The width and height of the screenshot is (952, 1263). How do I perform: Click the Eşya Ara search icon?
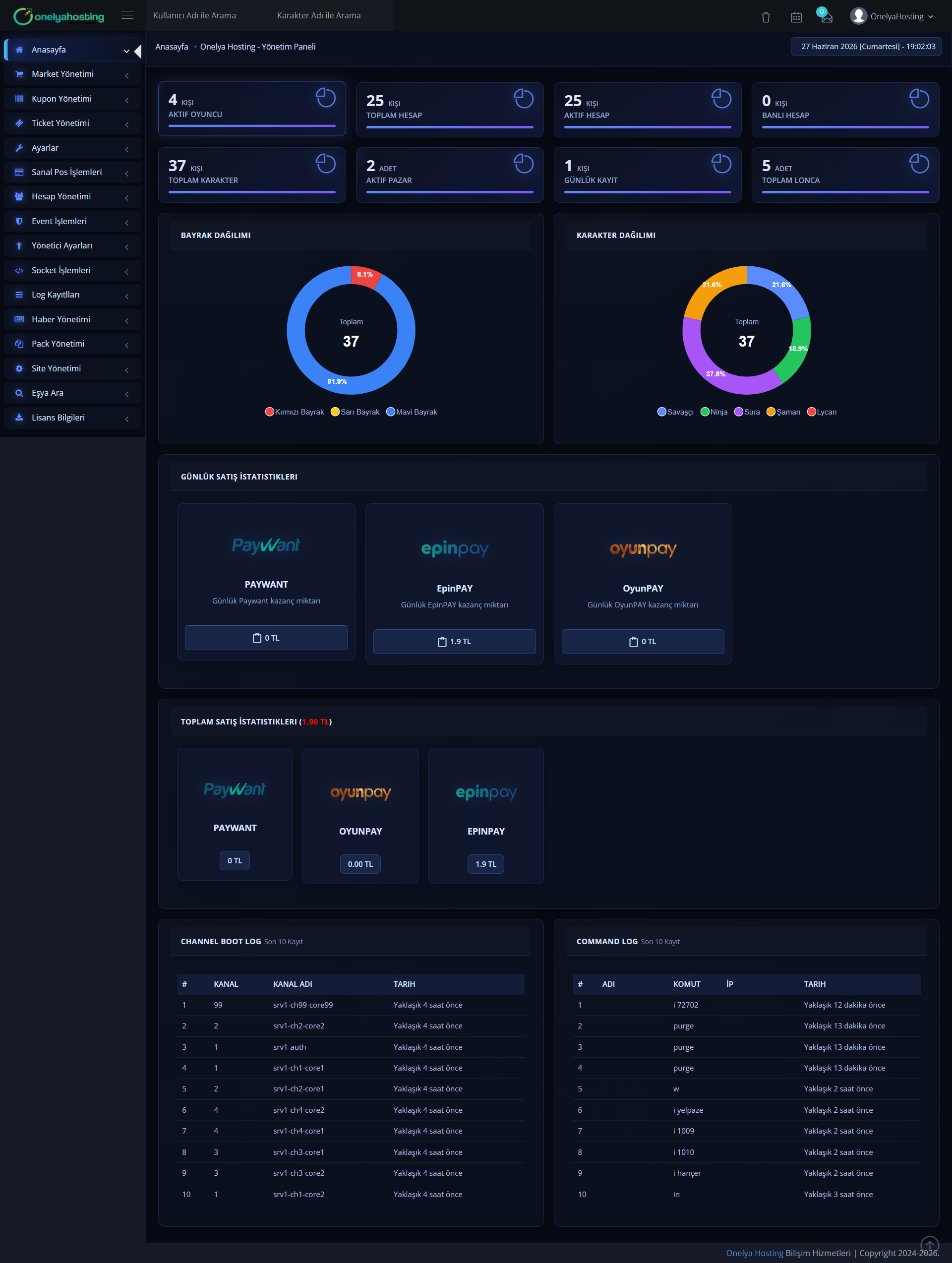click(x=19, y=393)
